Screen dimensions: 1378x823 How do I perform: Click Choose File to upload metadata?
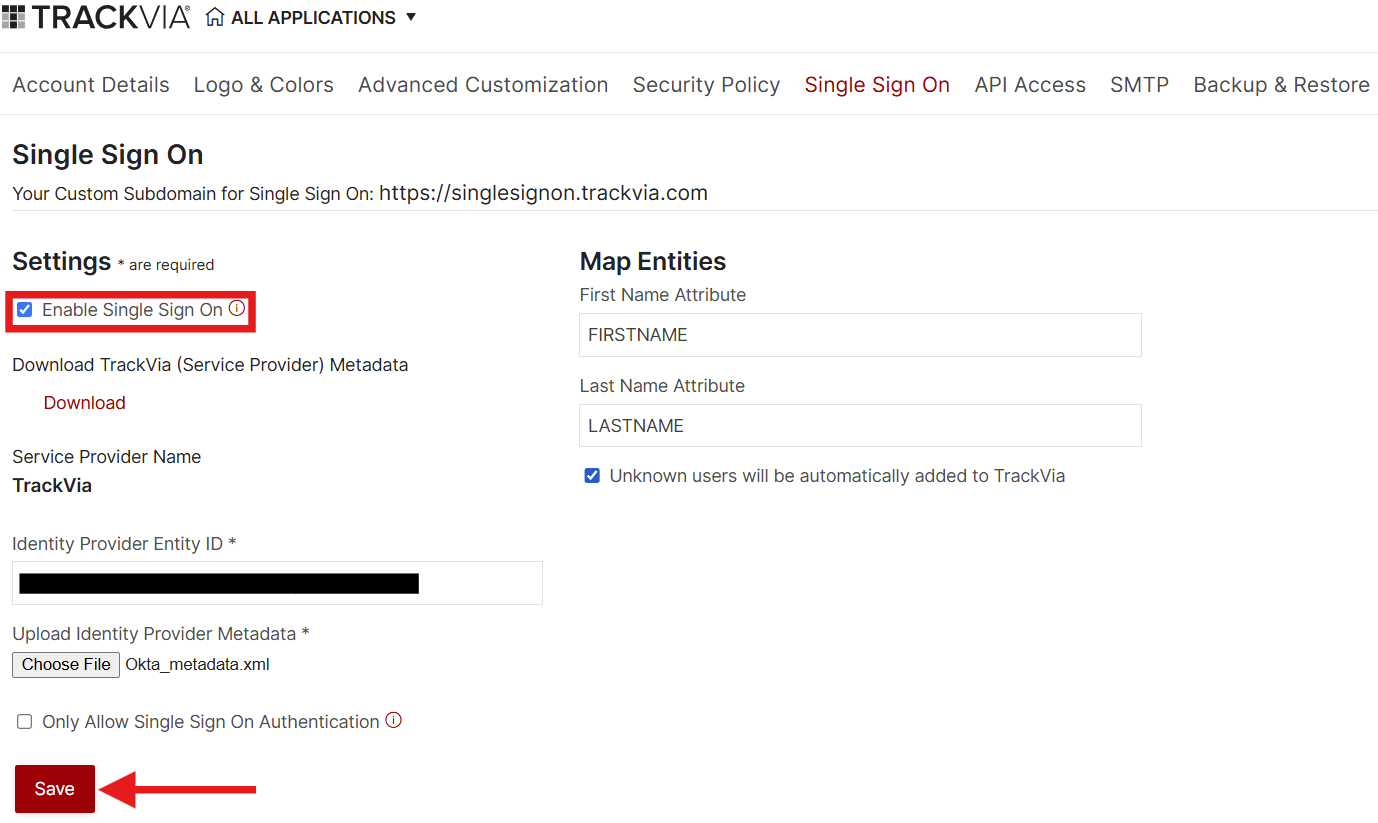[67, 664]
